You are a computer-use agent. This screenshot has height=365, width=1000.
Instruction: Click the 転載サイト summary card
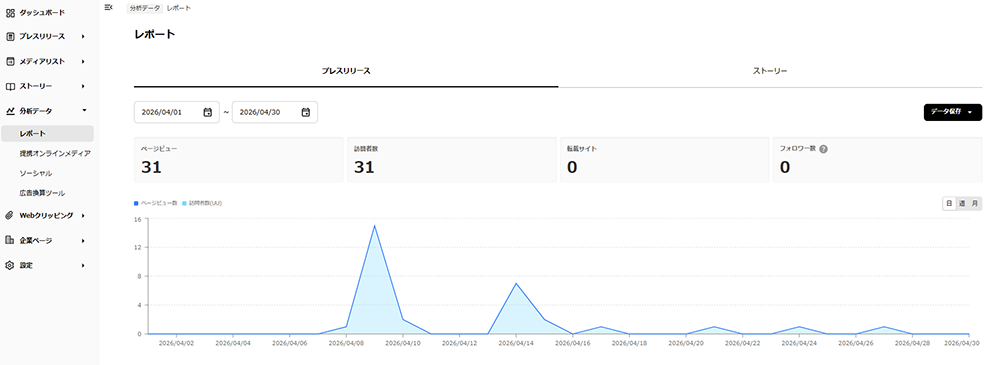[x=665, y=160]
